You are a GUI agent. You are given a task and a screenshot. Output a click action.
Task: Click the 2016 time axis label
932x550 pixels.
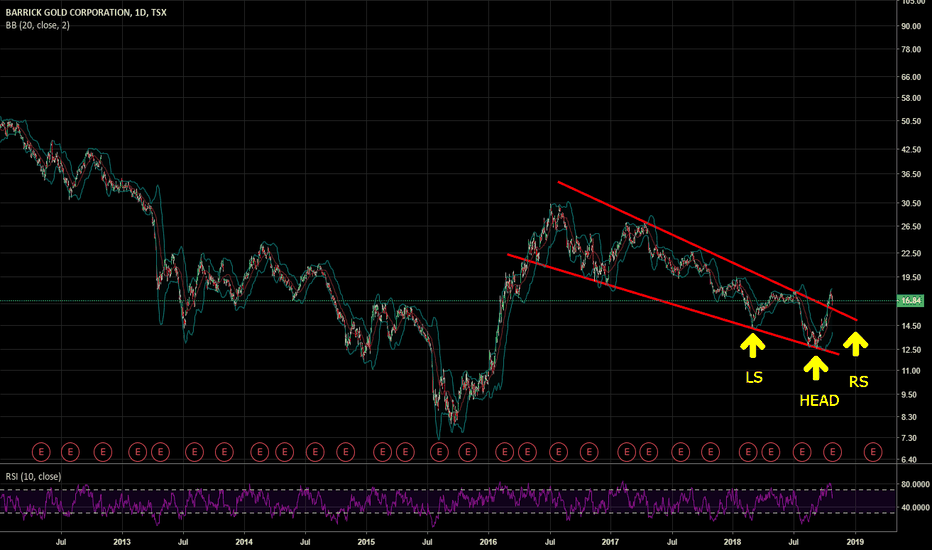[488, 542]
